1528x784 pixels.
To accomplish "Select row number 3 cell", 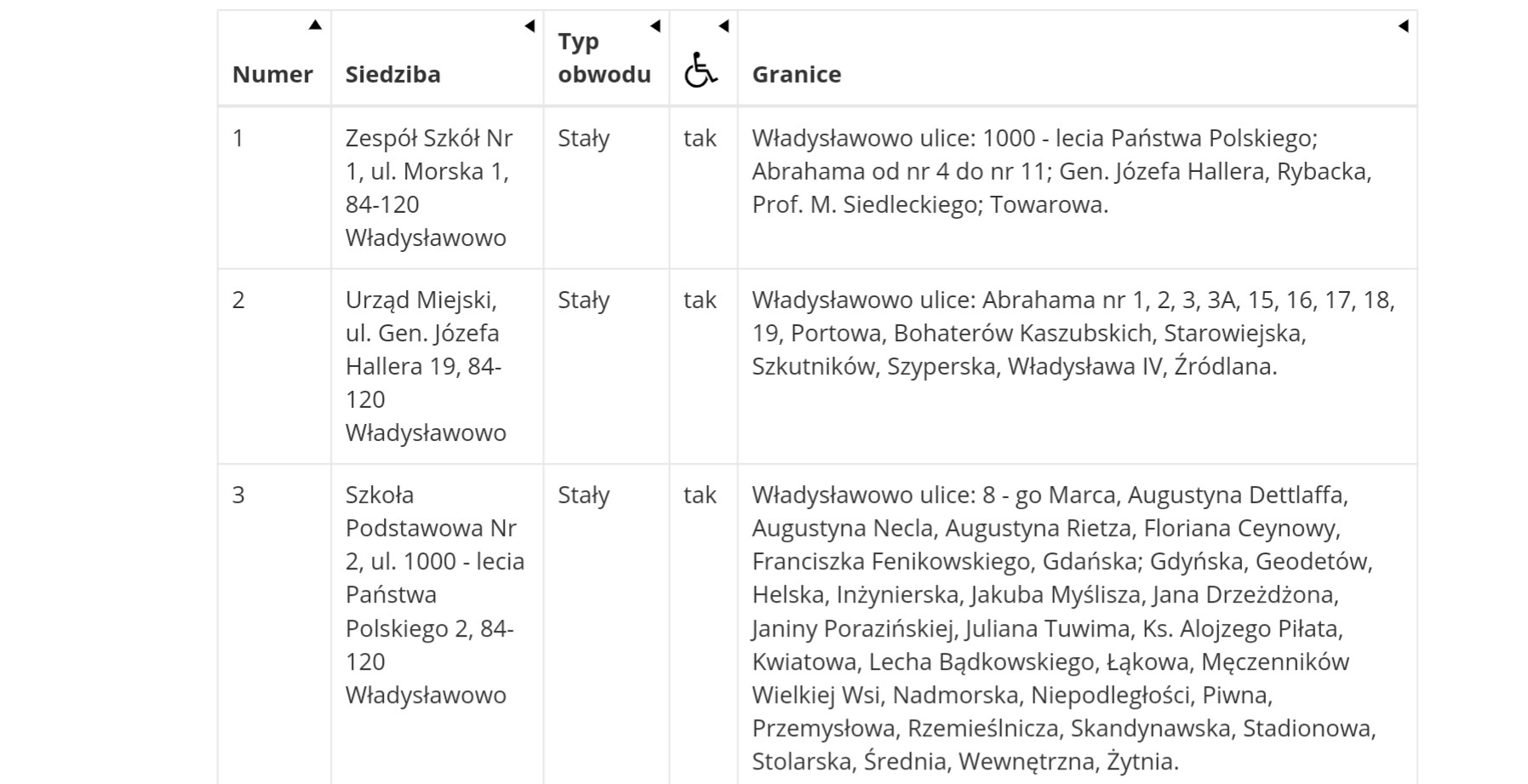I will point(238,495).
